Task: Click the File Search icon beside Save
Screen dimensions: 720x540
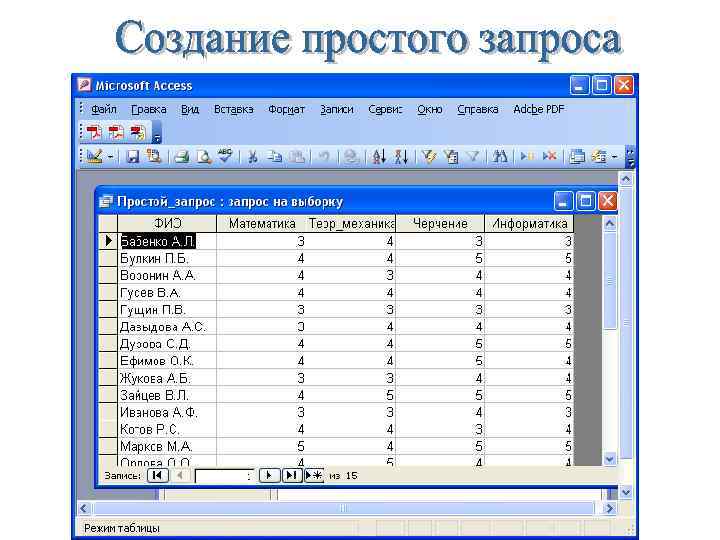Action: (x=154, y=157)
